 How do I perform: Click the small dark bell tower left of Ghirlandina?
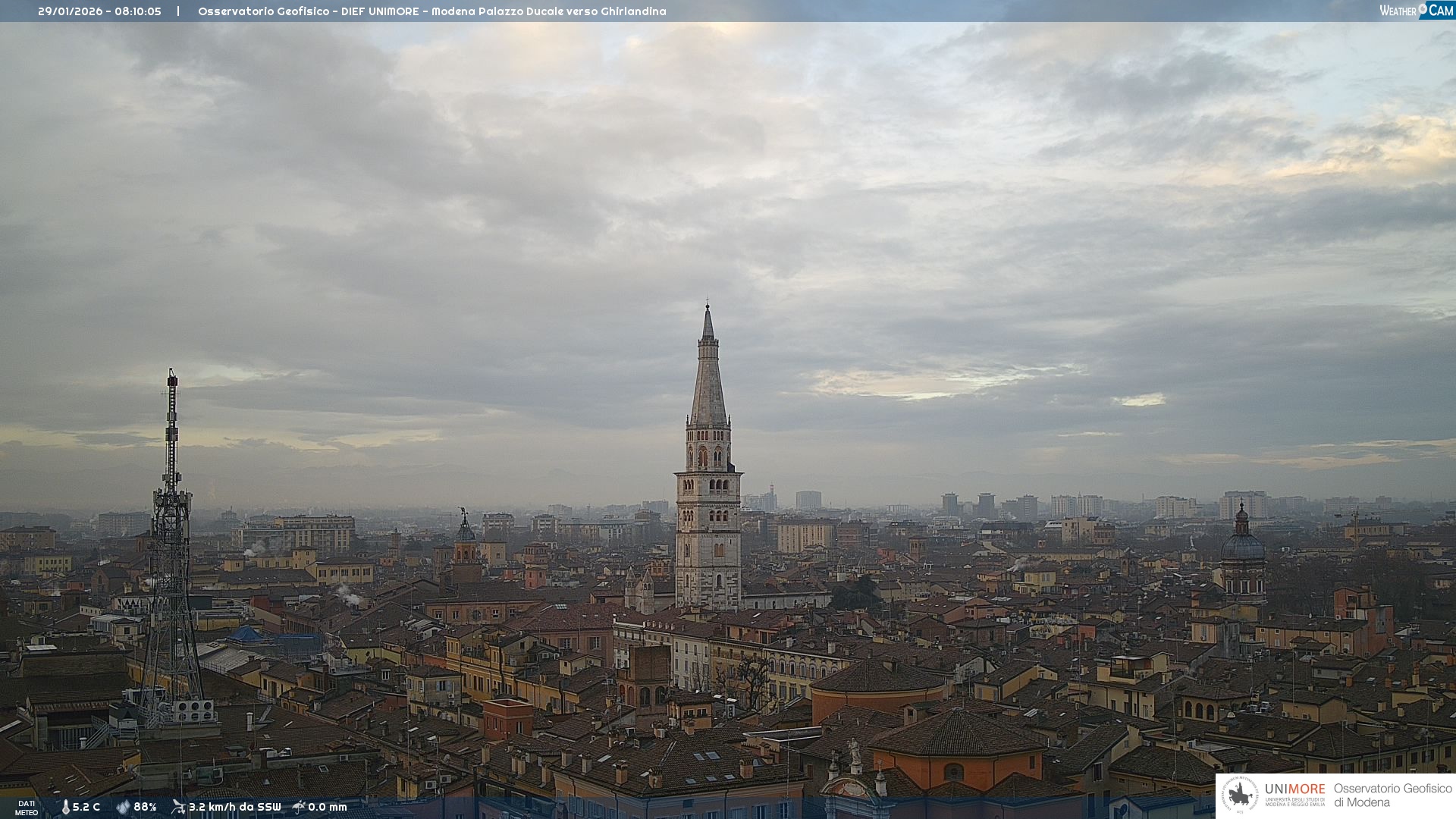click(466, 542)
